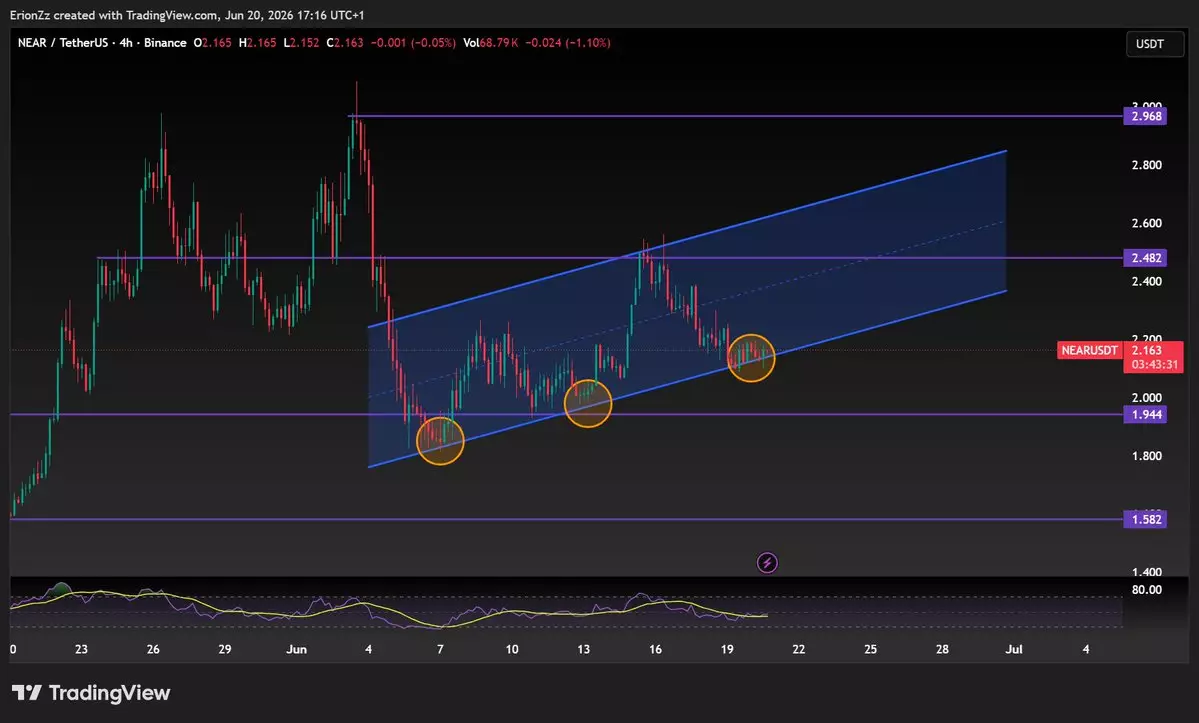Click the TradingView logo at bottom left
Image resolution: width=1199 pixels, height=723 pixels.
[x=91, y=693]
